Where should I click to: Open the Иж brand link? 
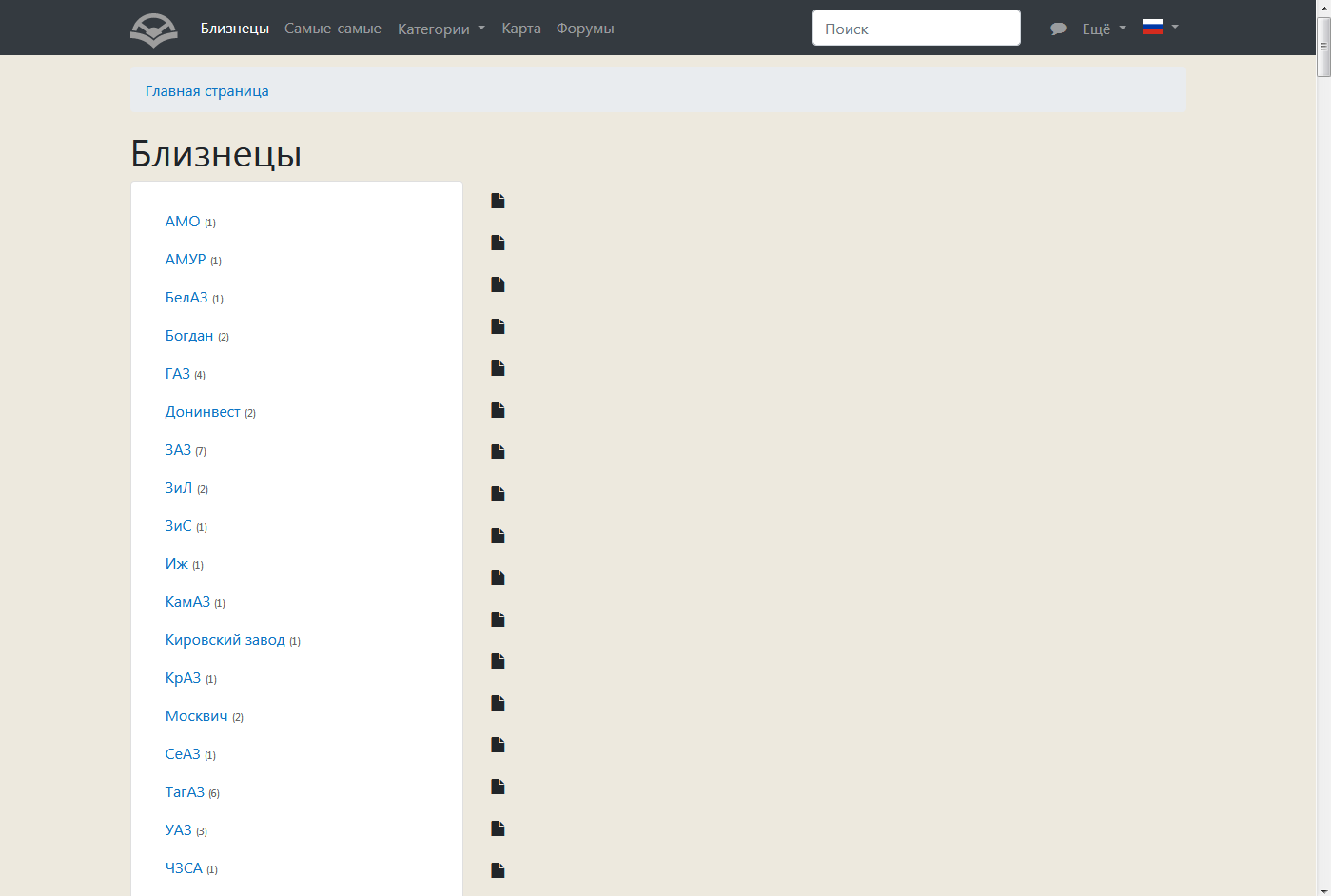[177, 564]
